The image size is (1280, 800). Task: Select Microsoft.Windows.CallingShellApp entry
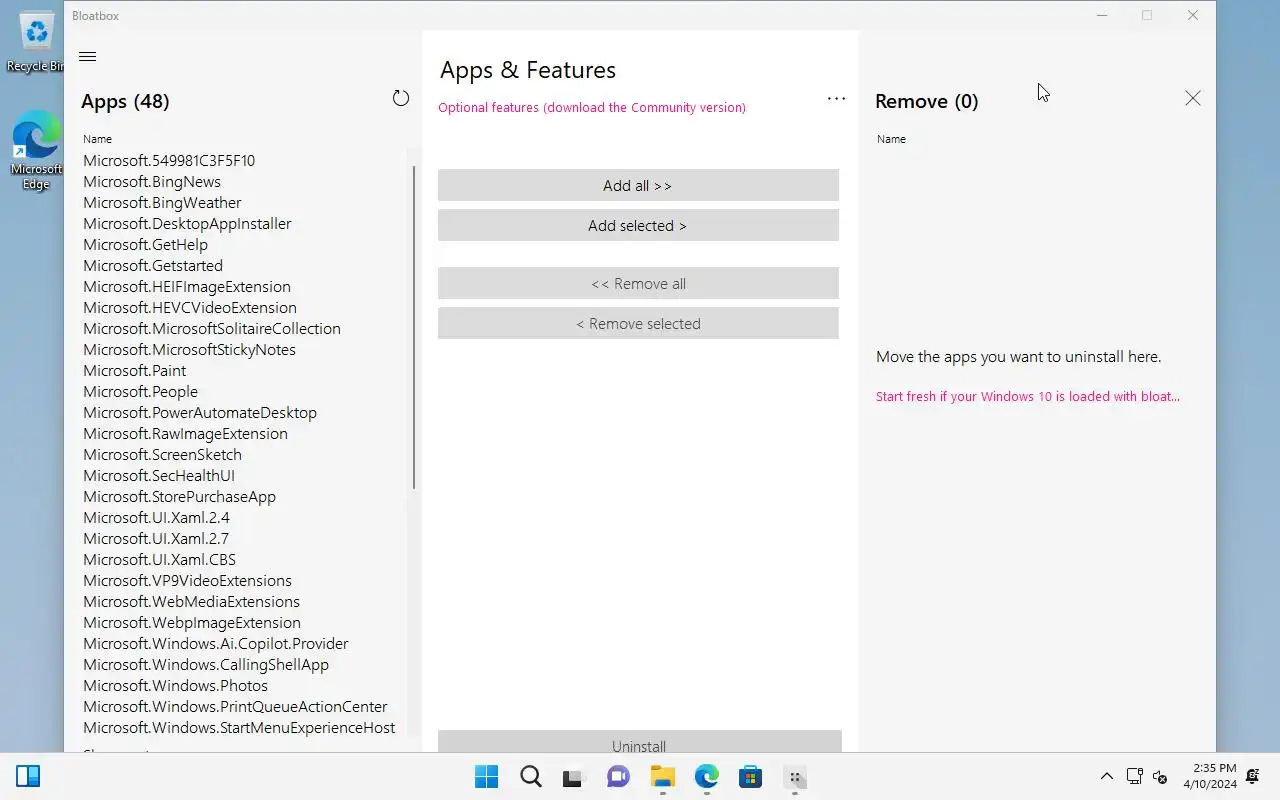point(206,664)
